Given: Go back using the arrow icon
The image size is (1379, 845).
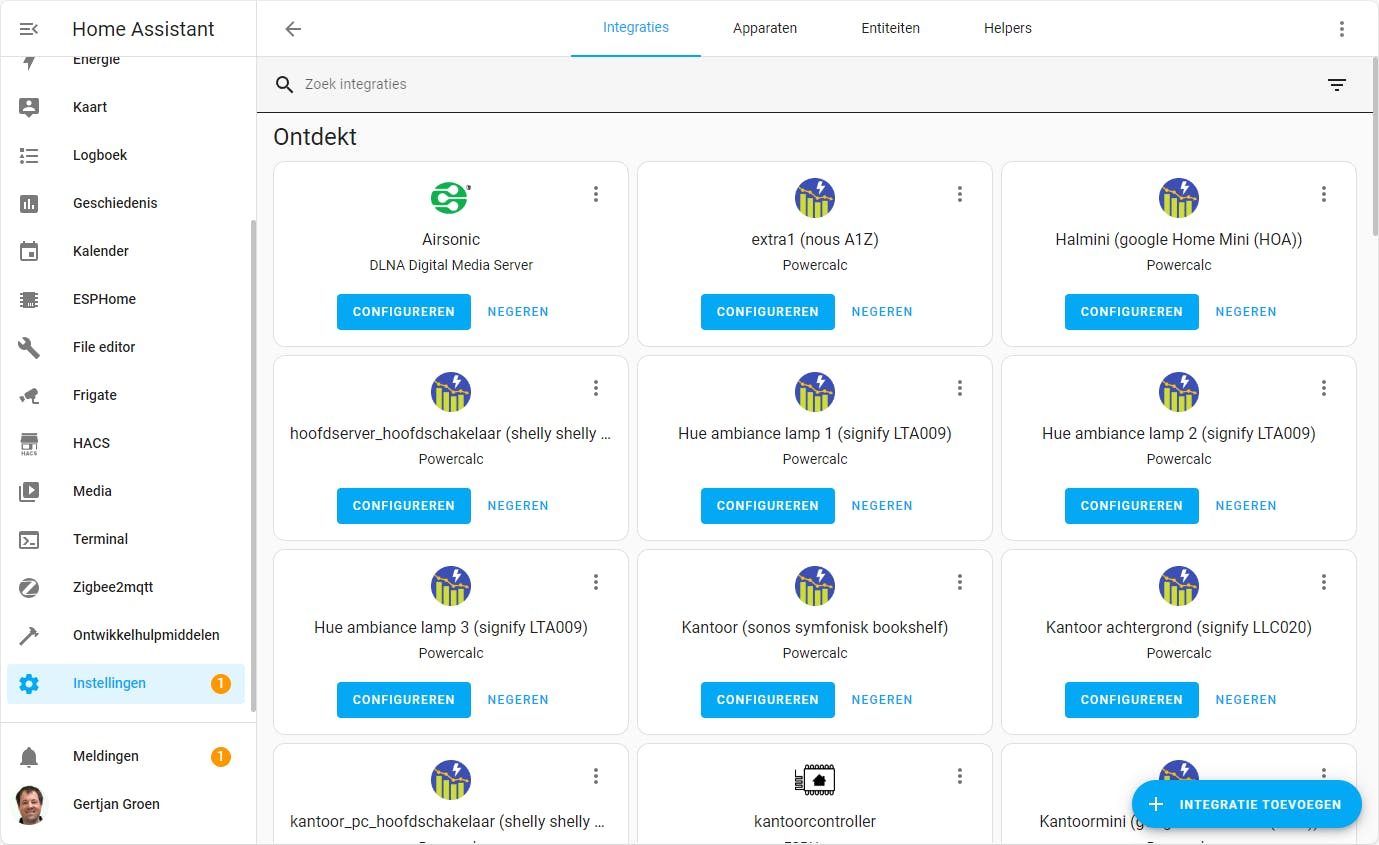Looking at the screenshot, I should pos(293,29).
